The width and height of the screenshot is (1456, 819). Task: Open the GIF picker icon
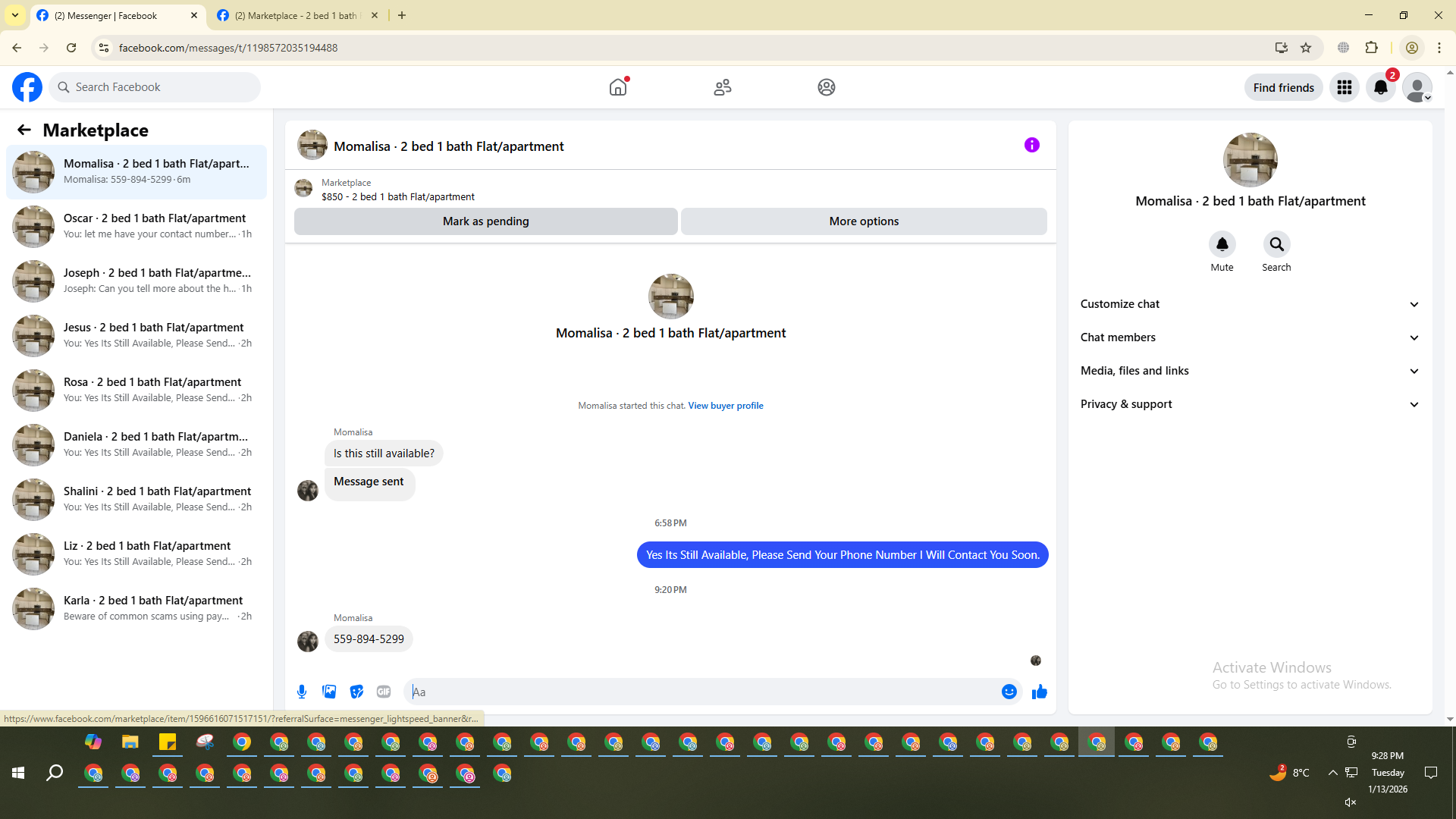(384, 692)
